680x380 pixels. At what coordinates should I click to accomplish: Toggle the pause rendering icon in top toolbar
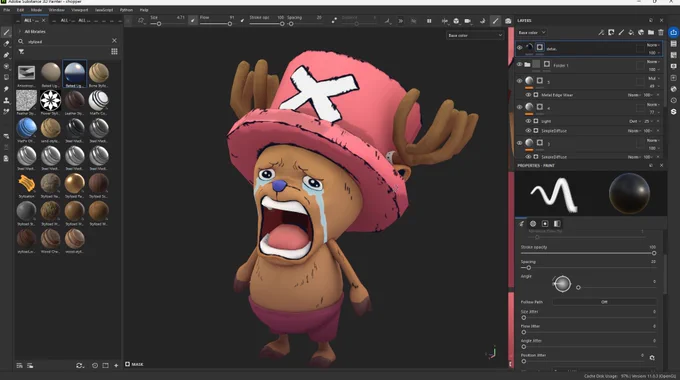pos(429,21)
